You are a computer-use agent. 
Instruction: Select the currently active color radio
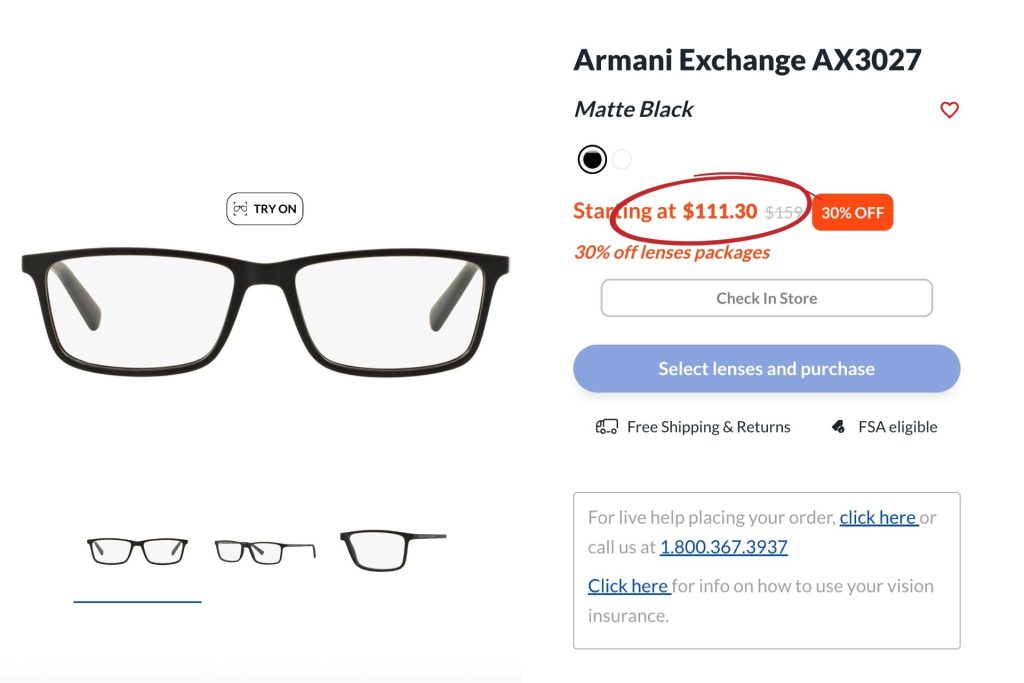tap(592, 159)
